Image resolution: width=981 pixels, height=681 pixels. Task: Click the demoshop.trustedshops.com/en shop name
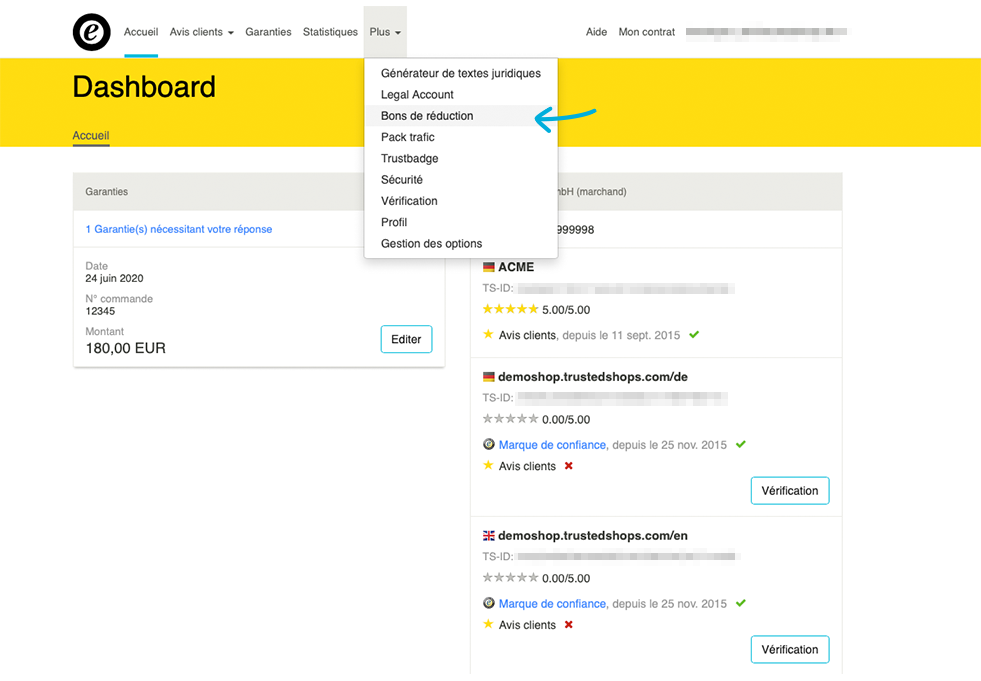point(592,536)
